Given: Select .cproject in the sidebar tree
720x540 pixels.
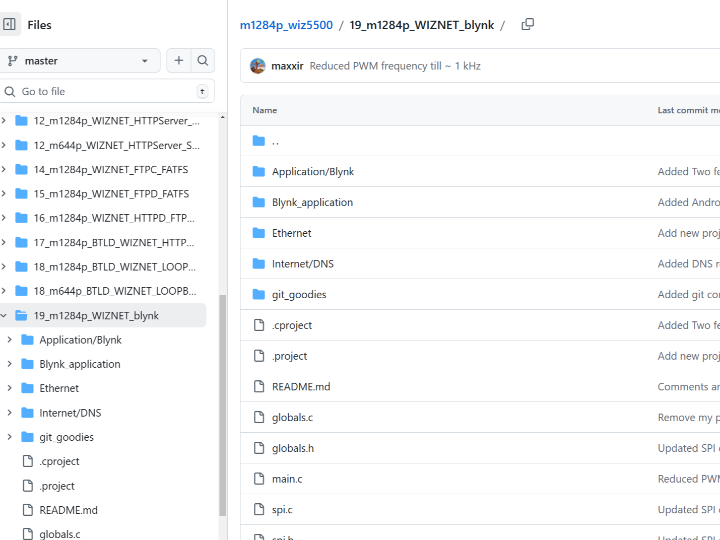Looking at the screenshot, I should coord(59,461).
